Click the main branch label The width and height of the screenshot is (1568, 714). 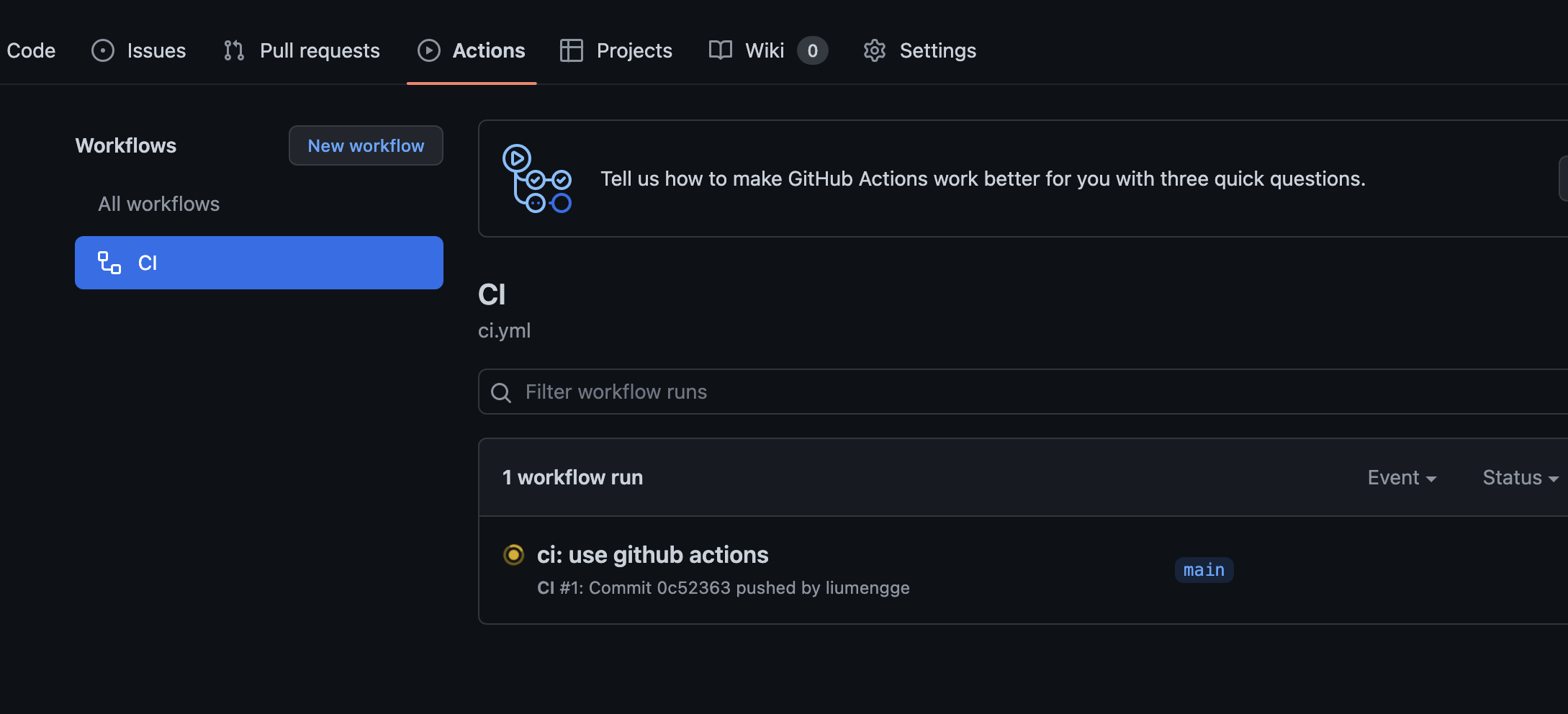[x=1204, y=570]
